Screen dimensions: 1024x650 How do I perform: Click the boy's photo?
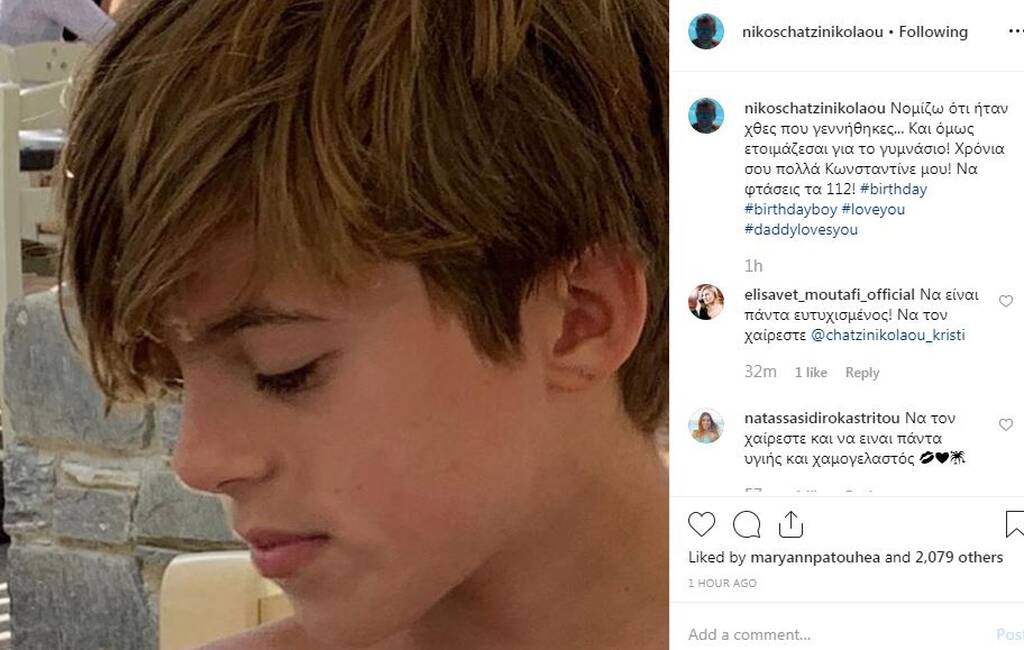[334, 325]
